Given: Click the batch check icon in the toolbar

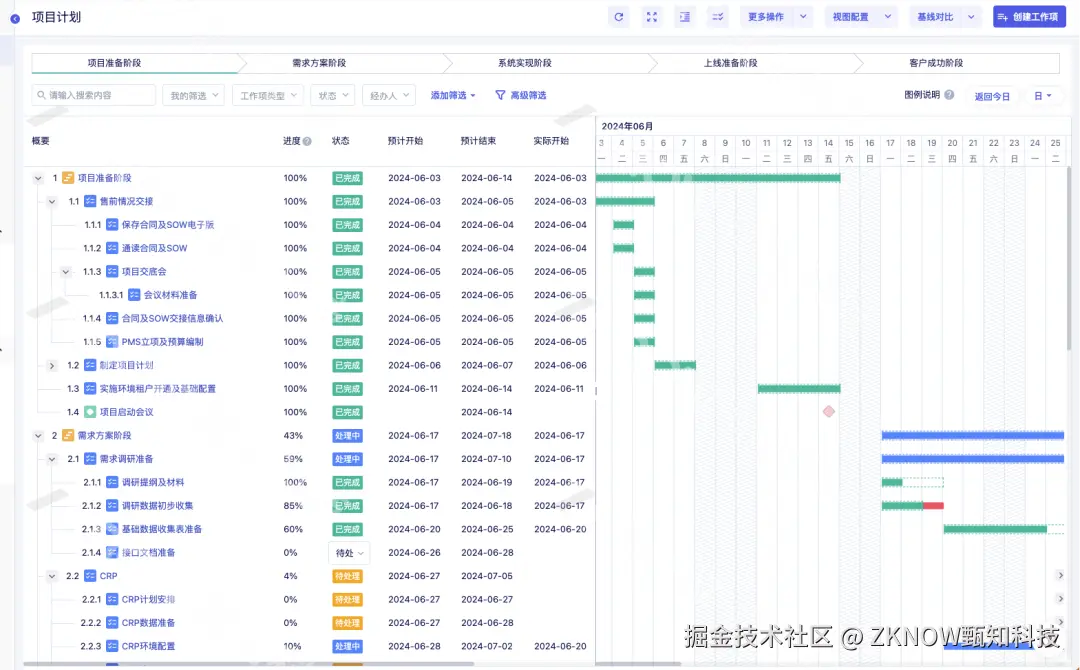Looking at the screenshot, I should coord(718,17).
